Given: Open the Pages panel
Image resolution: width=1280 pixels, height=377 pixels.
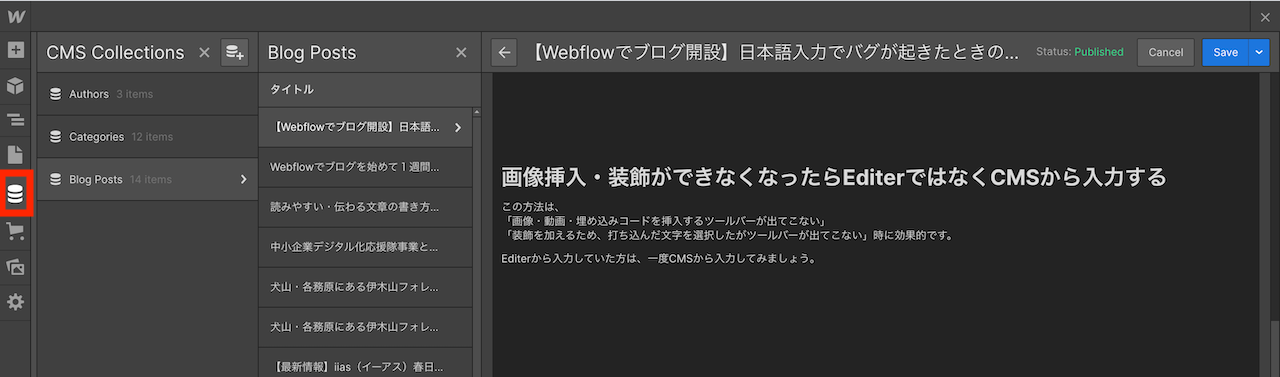Looking at the screenshot, I should click(15, 155).
